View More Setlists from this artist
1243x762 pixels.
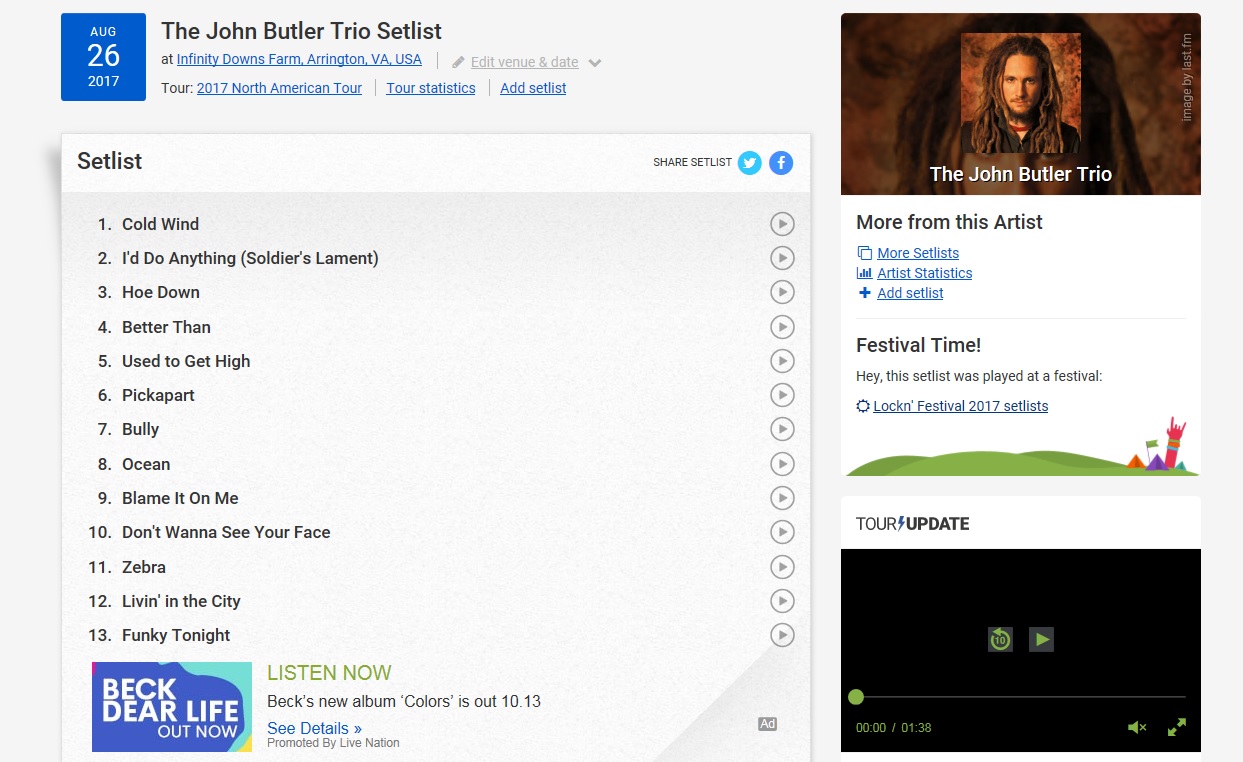[x=918, y=253]
